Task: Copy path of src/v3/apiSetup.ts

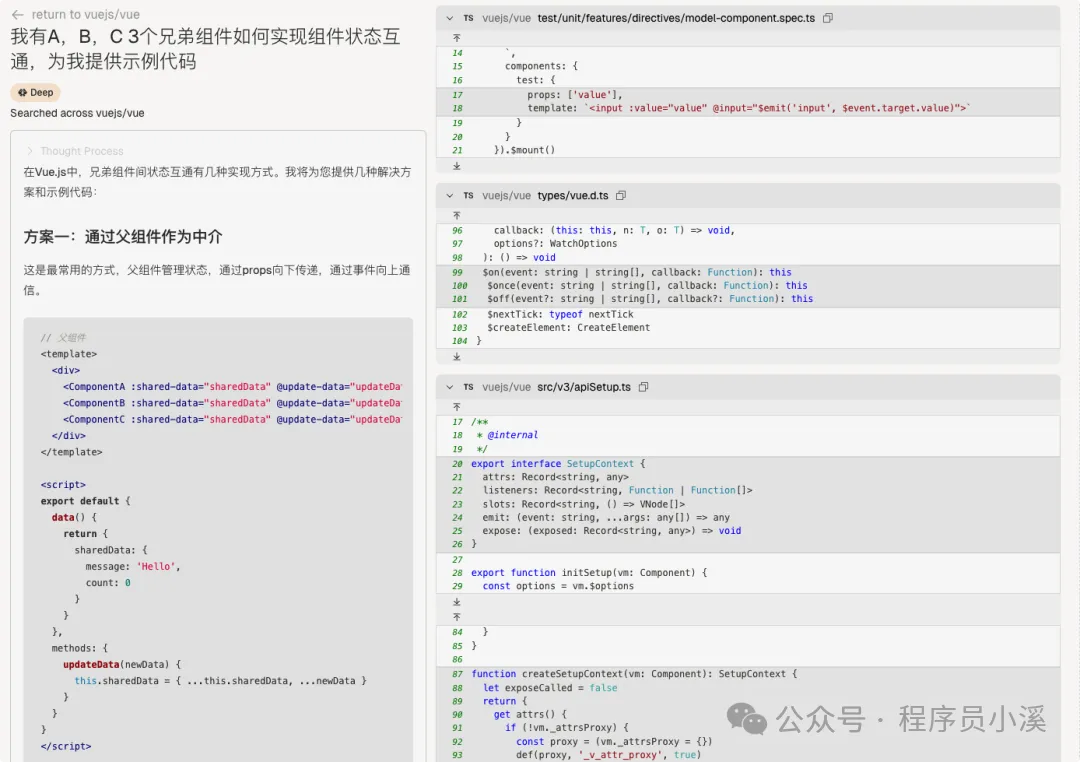Action: click(x=643, y=387)
